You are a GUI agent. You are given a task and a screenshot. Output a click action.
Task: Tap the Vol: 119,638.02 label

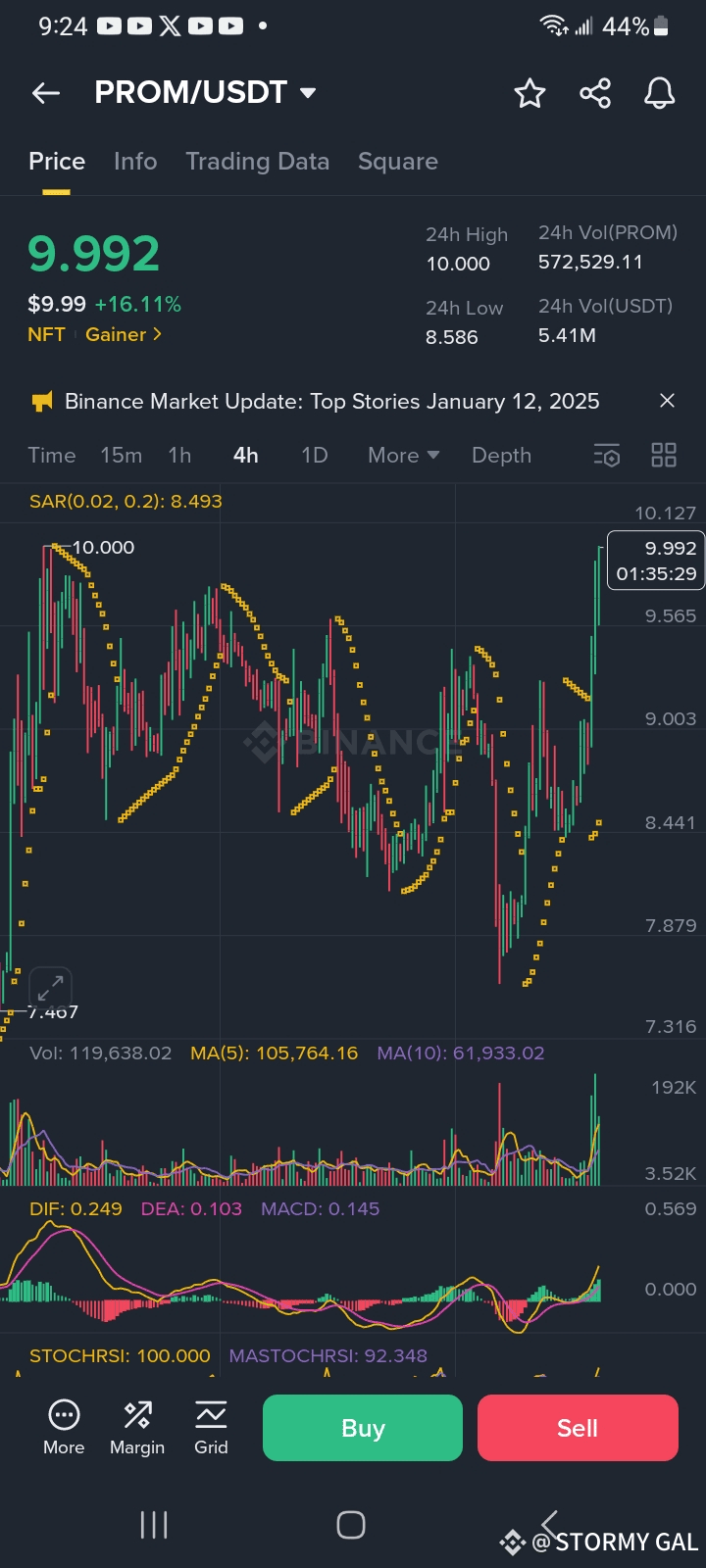pyautogui.click(x=100, y=1053)
